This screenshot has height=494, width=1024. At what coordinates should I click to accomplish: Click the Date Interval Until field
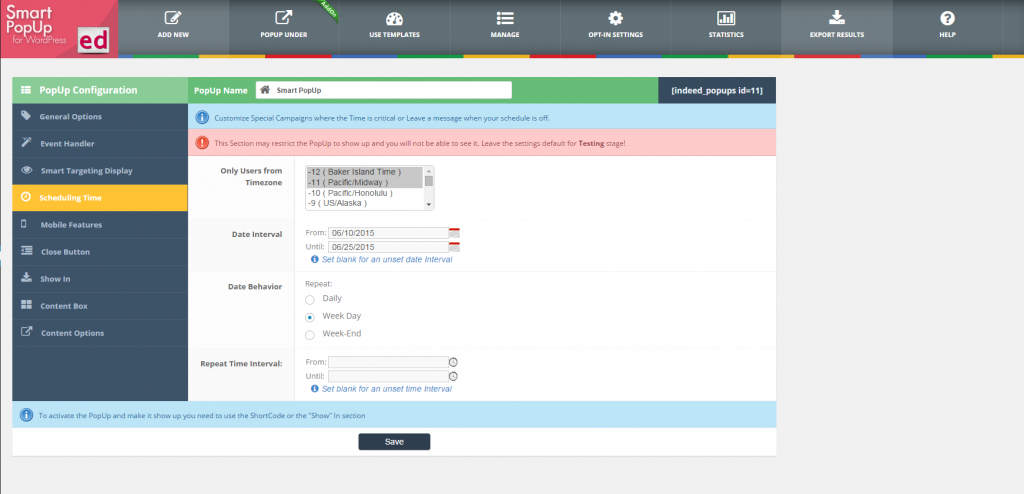point(389,247)
